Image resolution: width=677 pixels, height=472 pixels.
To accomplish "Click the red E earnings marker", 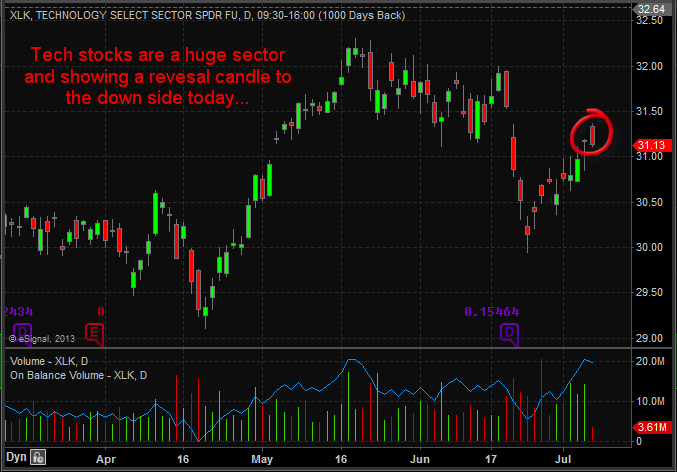I will click(x=94, y=334).
